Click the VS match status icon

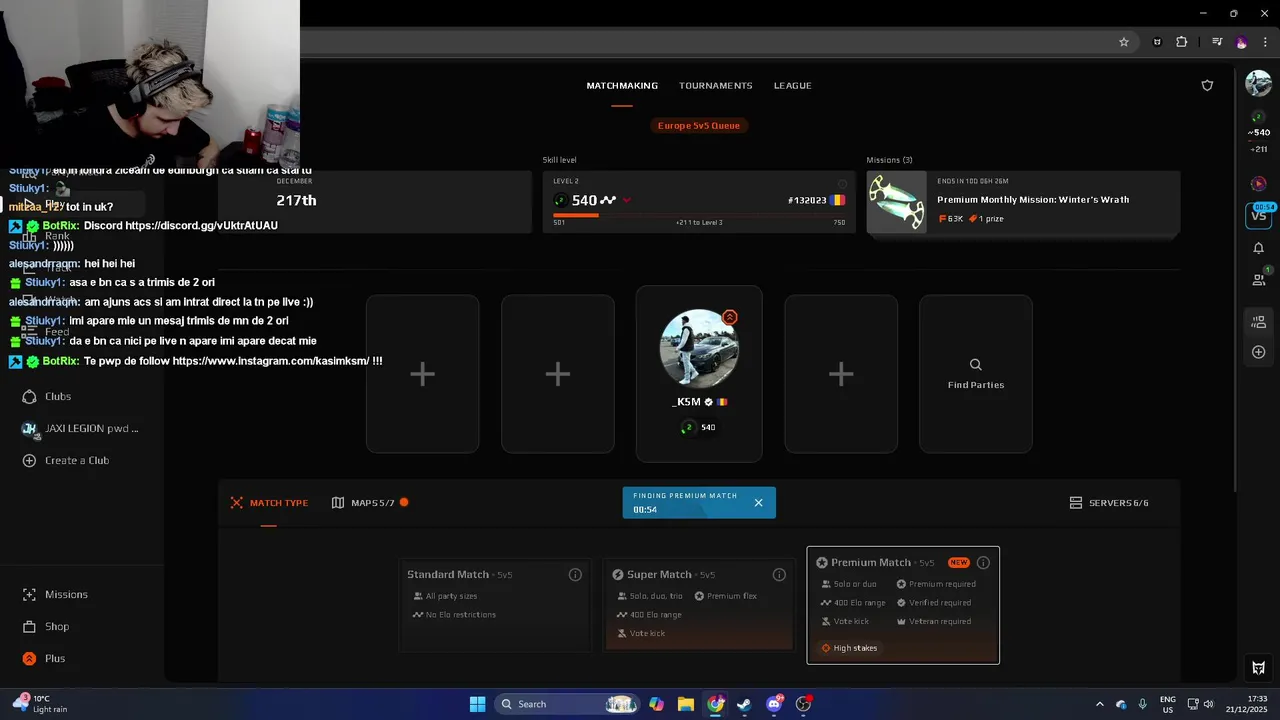(1258, 214)
